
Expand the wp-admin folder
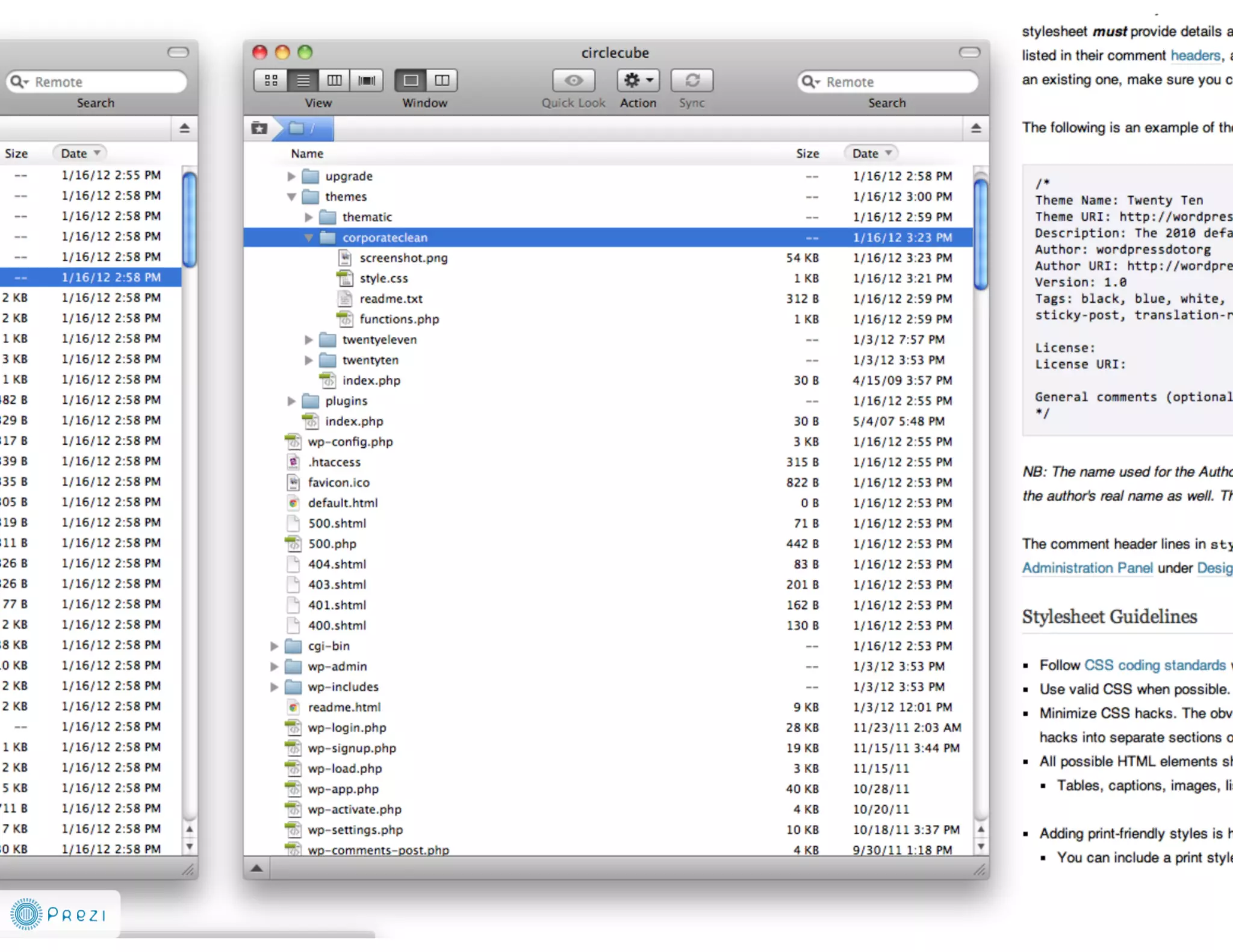point(274,667)
